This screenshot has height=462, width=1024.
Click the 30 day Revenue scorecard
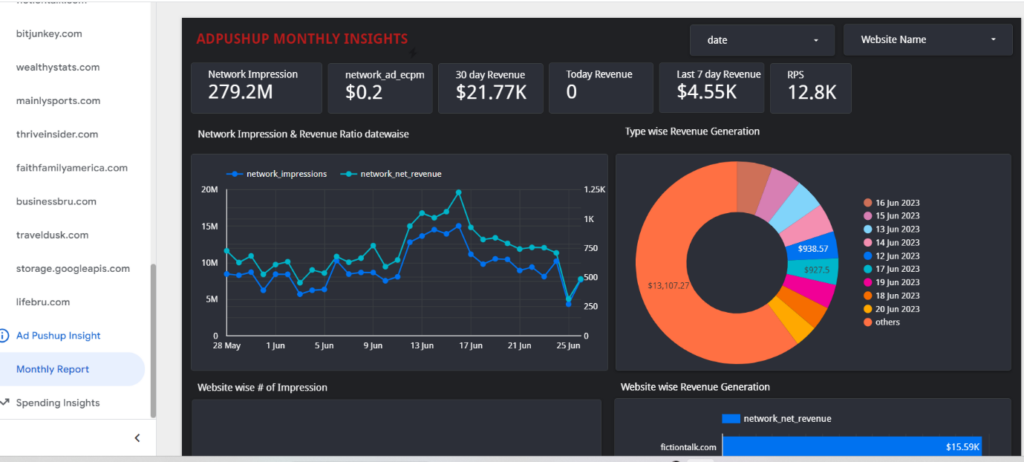click(490, 88)
